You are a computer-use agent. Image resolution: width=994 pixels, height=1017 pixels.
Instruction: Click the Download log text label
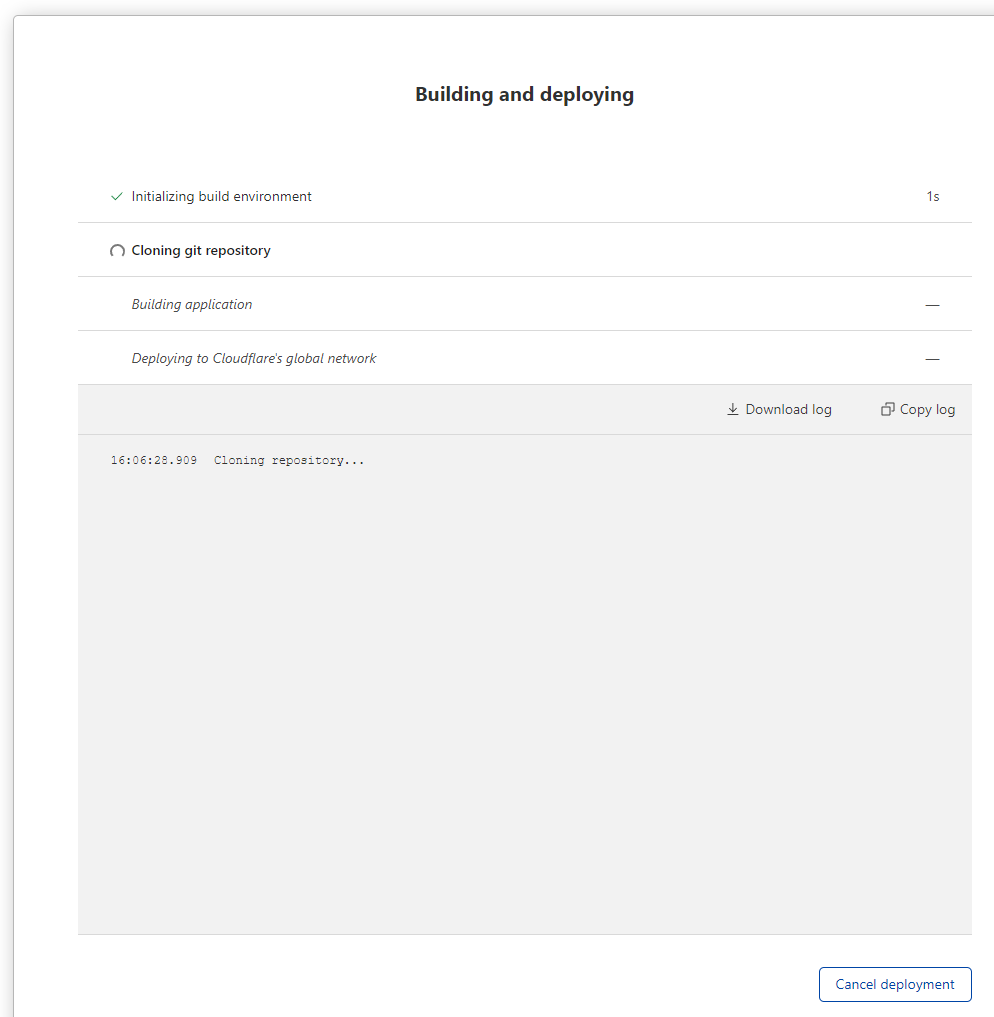(x=788, y=409)
